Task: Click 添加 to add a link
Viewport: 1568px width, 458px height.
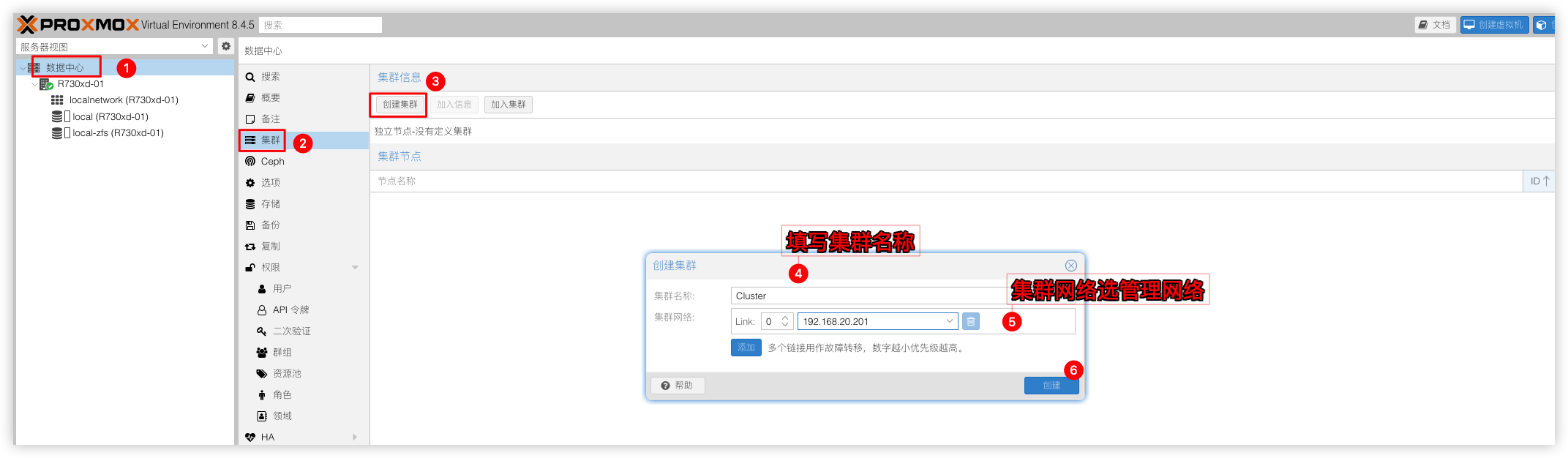Action: [746, 348]
